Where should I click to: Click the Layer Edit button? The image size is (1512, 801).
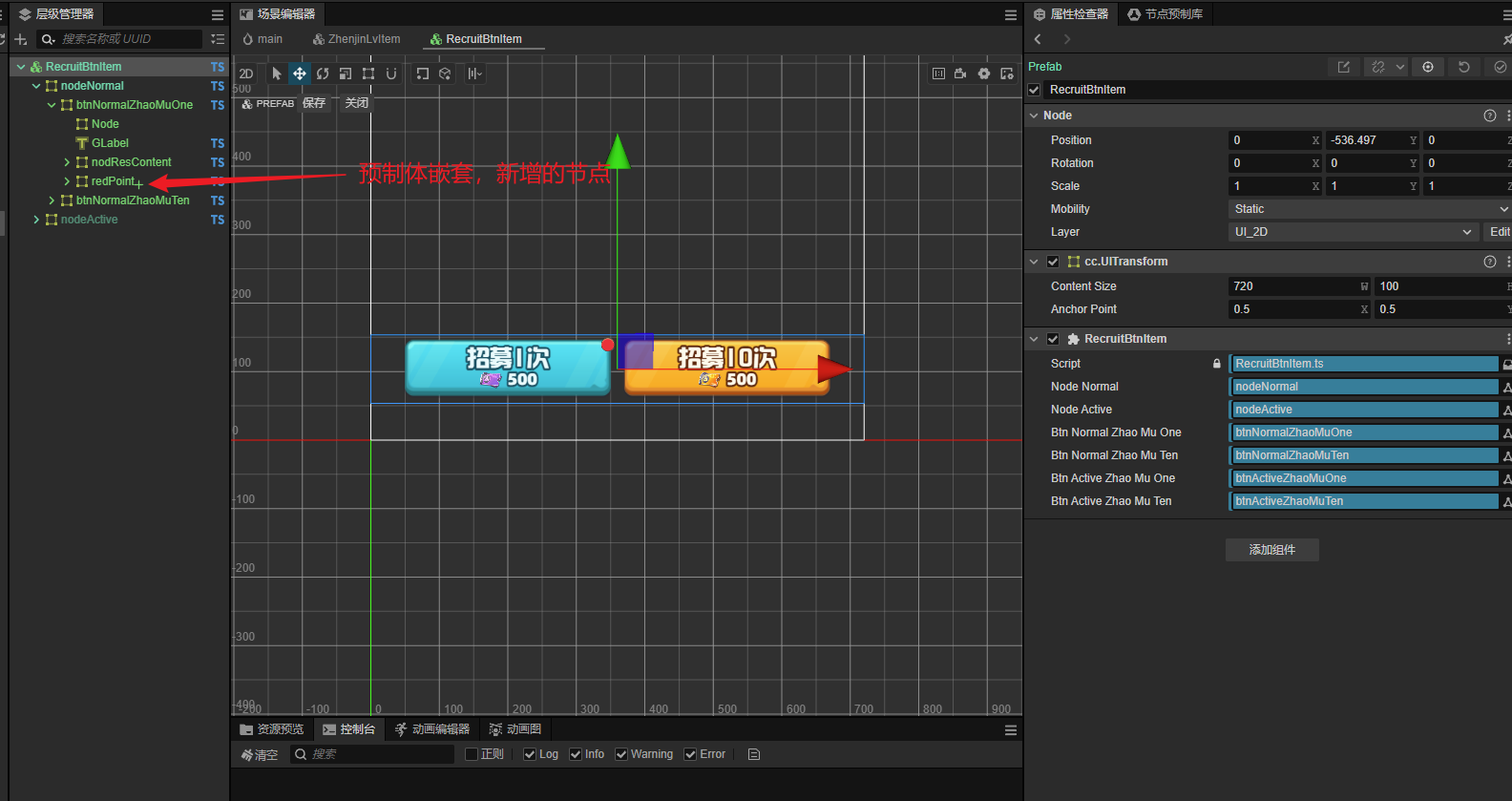1499,232
